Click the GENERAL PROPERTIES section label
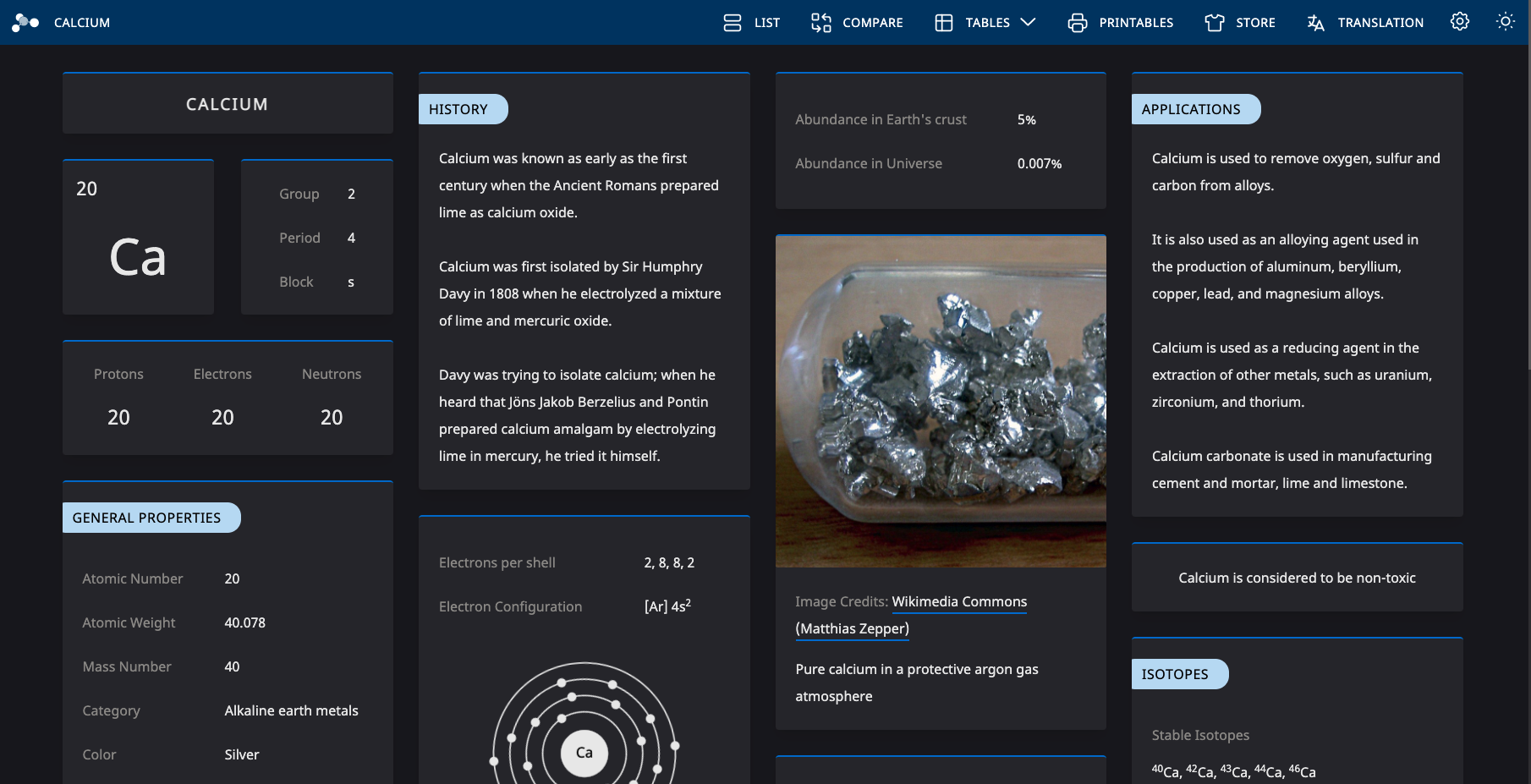The width and height of the screenshot is (1531, 784). tap(151, 518)
